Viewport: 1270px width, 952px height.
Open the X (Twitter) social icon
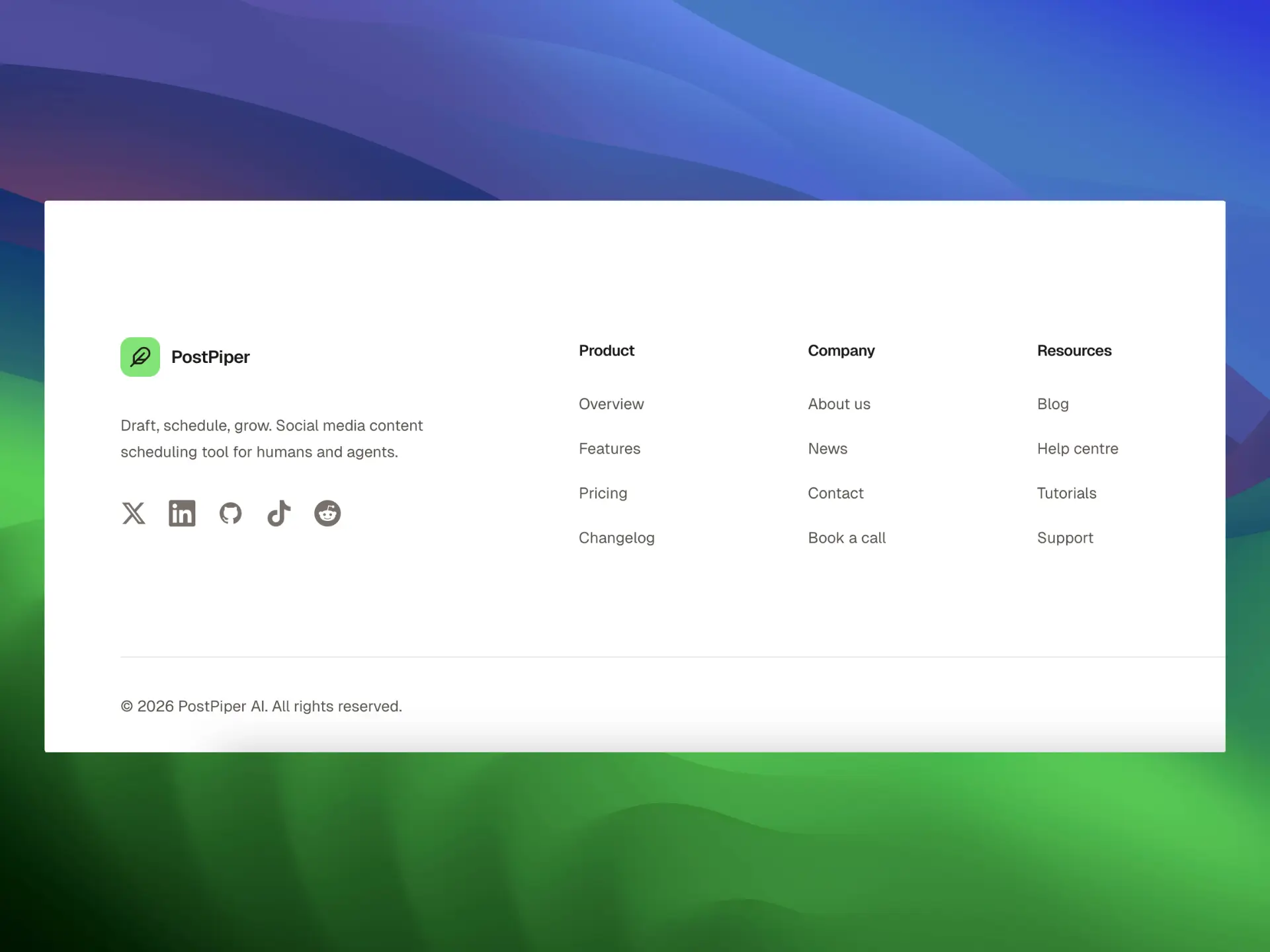(134, 513)
